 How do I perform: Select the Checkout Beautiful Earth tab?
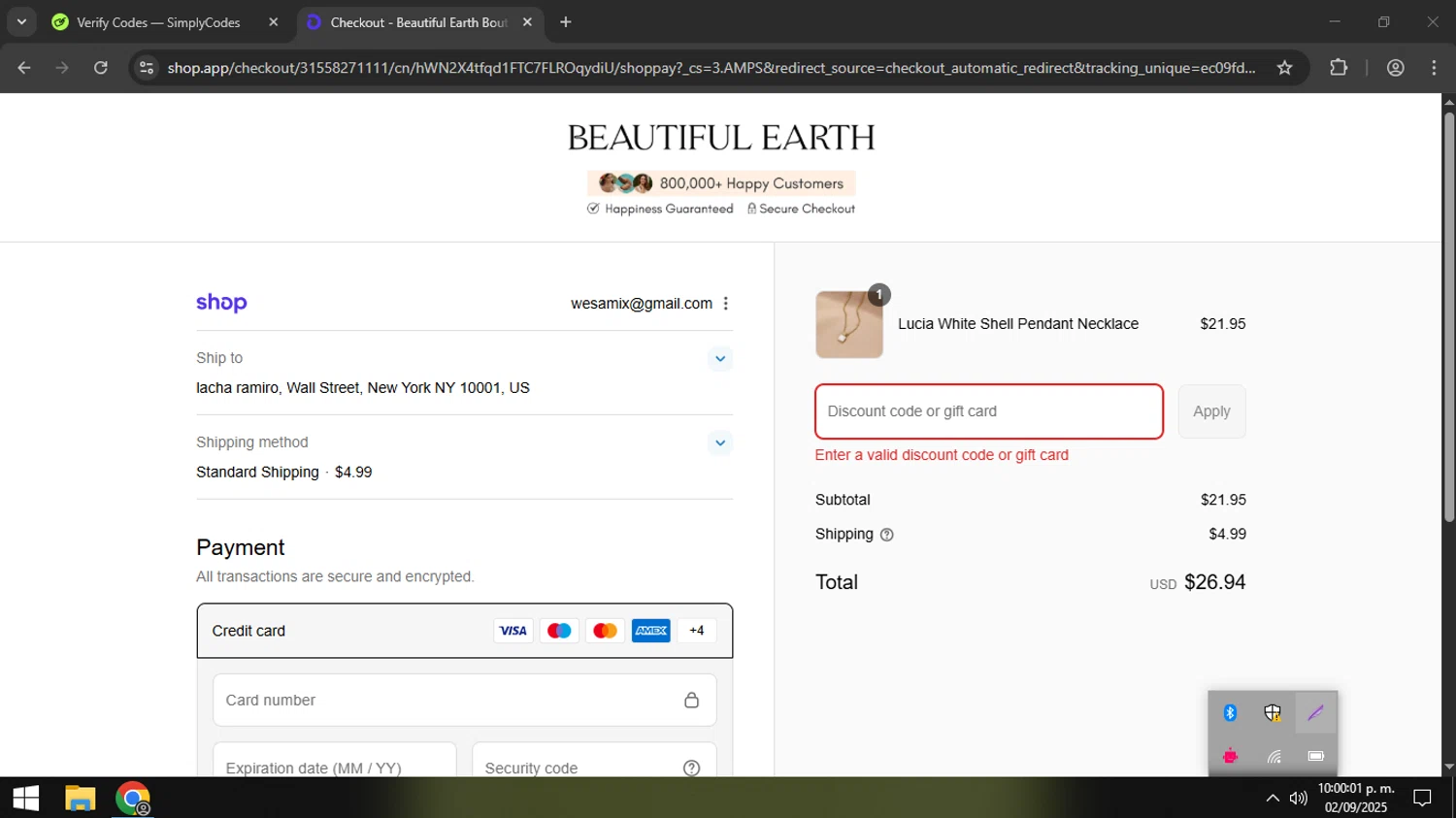(418, 22)
